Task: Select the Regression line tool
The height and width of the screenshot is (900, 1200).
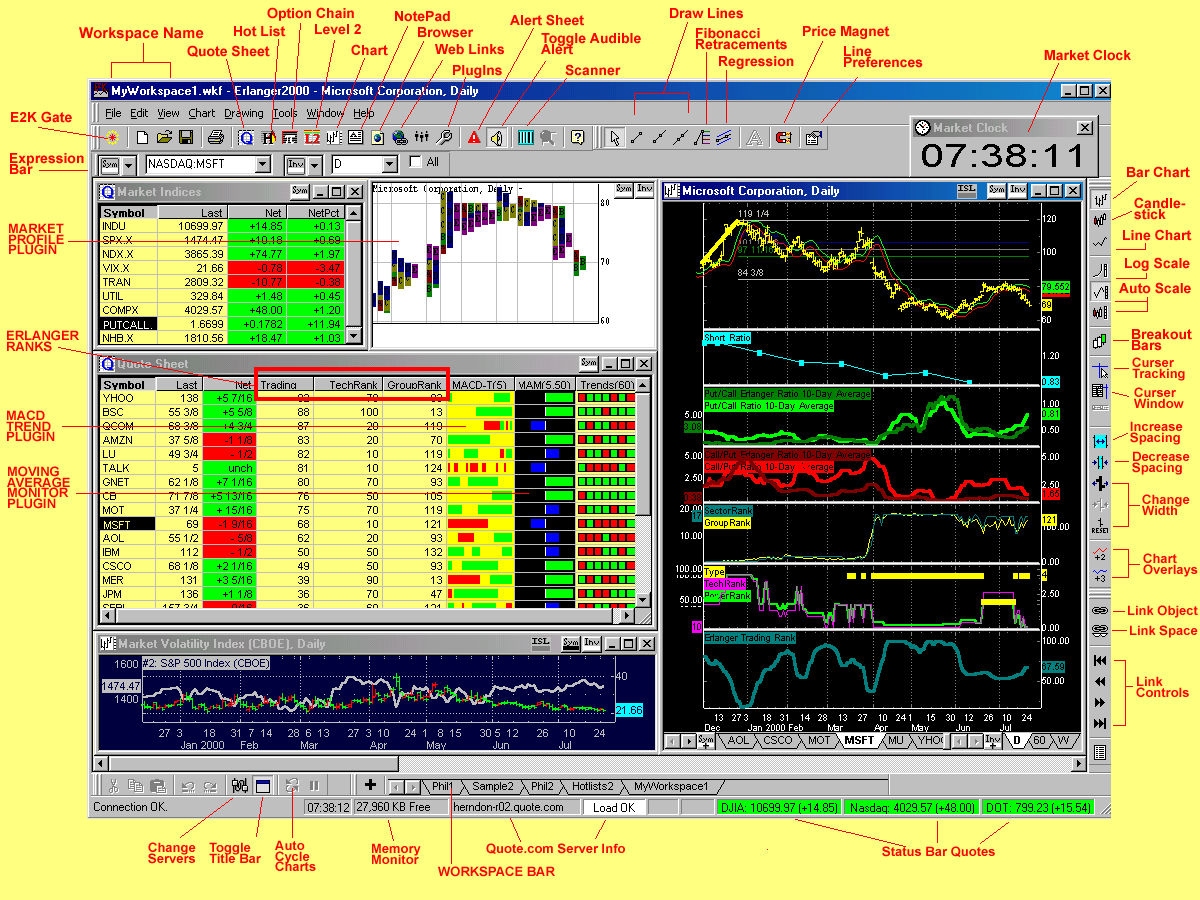Action: [x=724, y=137]
